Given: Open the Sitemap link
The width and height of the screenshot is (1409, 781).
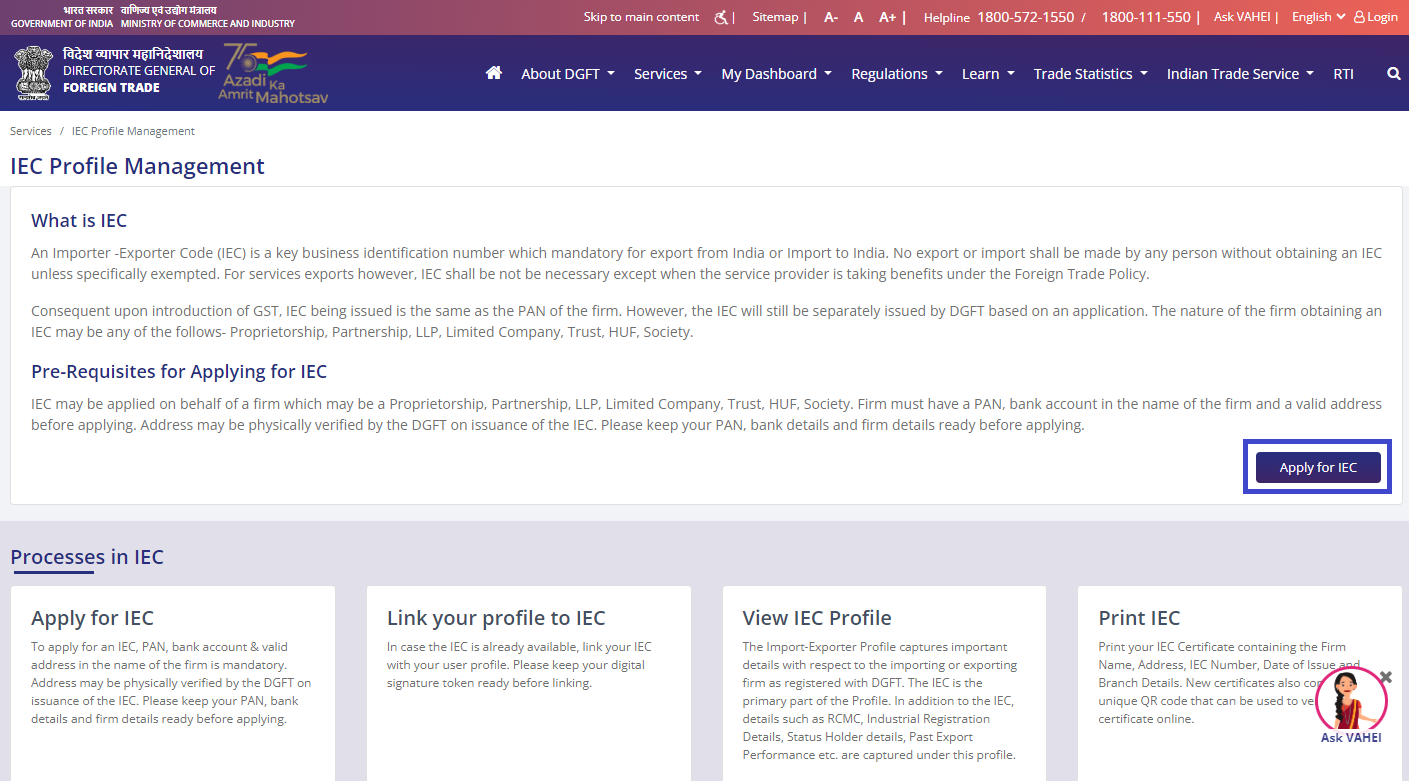Looking at the screenshot, I should [x=775, y=17].
